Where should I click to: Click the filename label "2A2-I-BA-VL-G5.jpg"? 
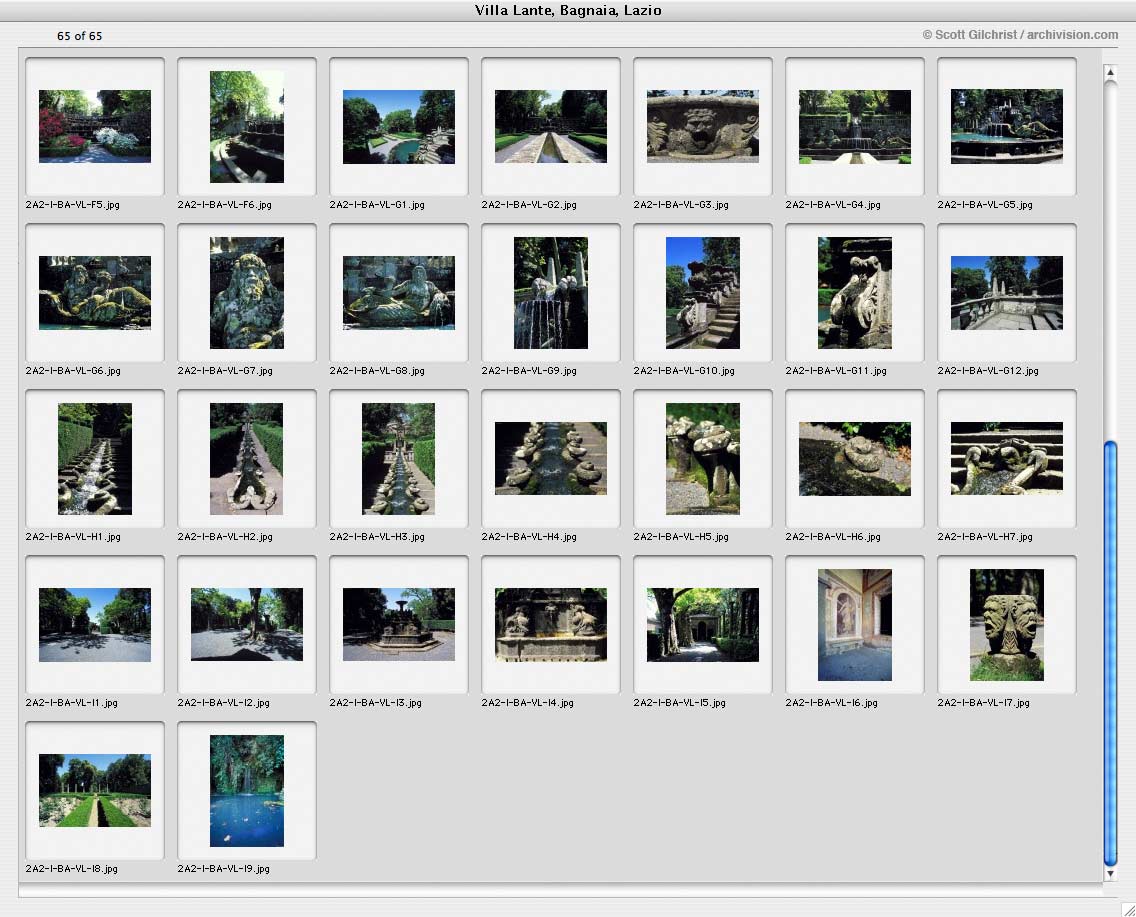985,205
